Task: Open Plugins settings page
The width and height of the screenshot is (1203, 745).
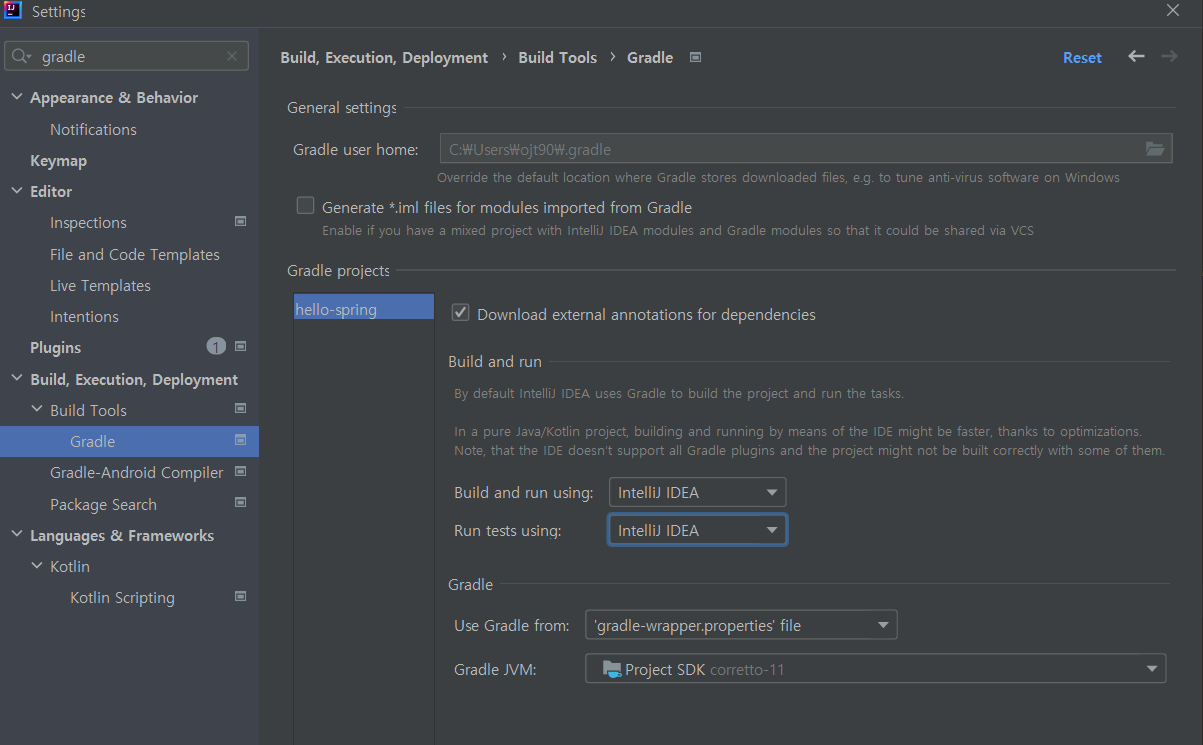Action: click(55, 347)
